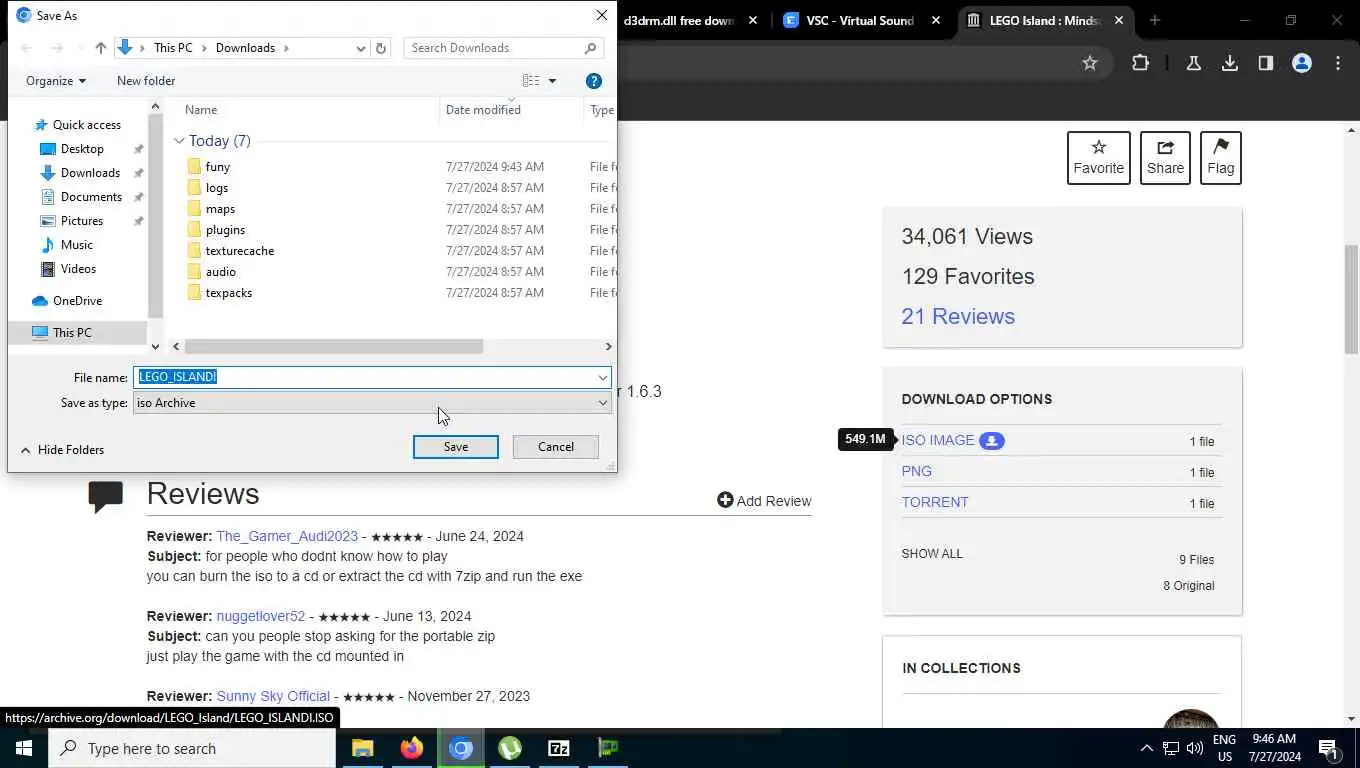Launch Firefox from taskbar
Viewport: 1360px width, 768px height.
click(411, 748)
